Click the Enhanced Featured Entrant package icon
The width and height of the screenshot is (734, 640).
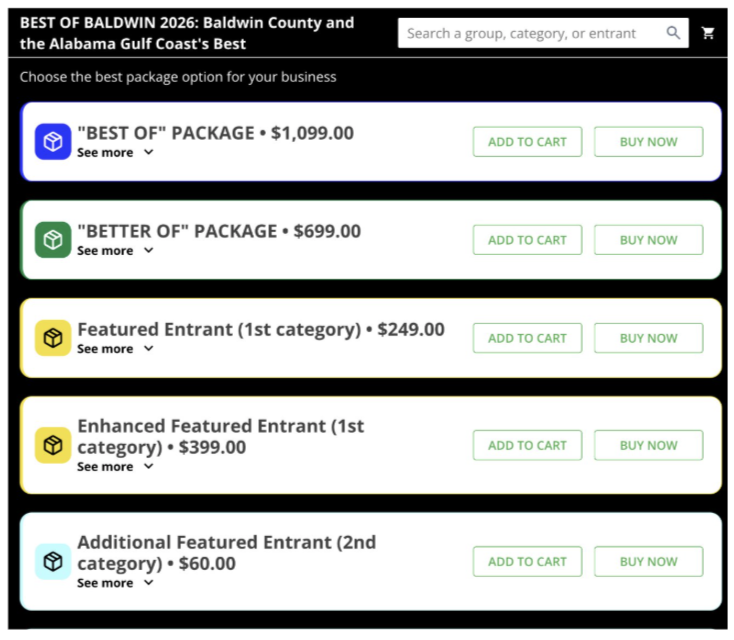[53, 445]
